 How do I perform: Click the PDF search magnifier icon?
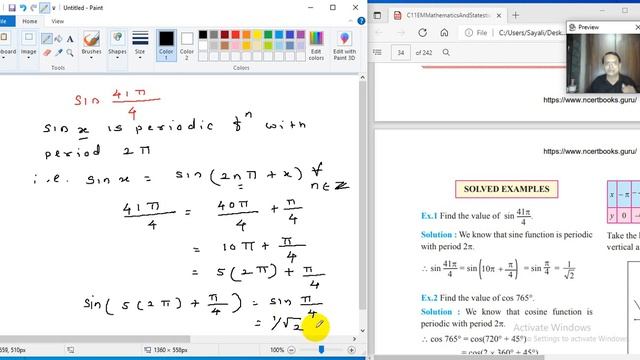[446, 52]
